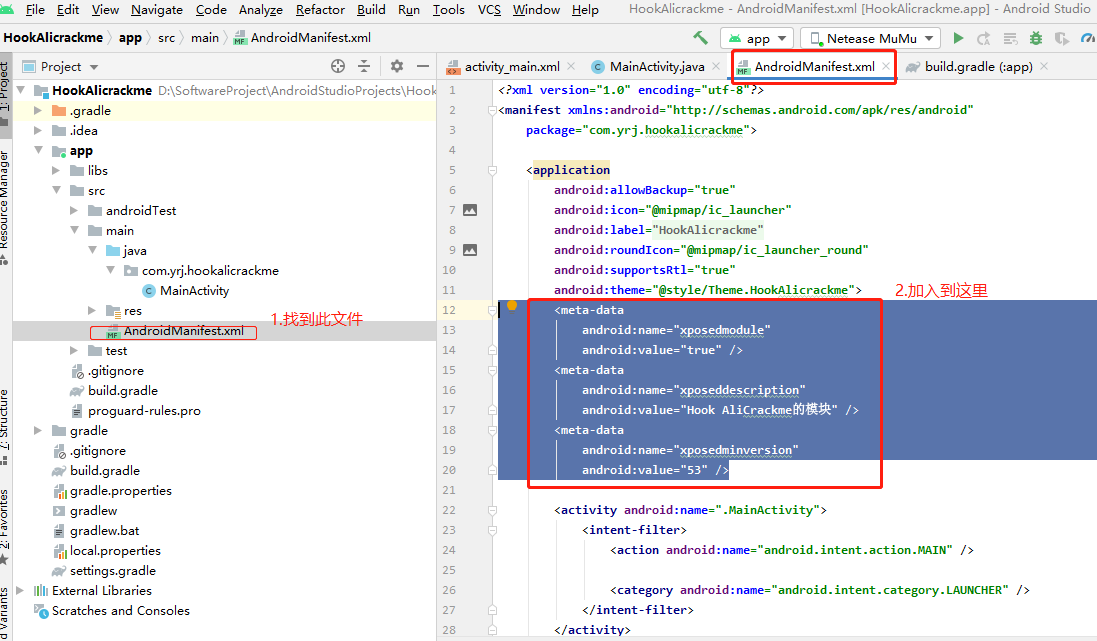Click the Select Opened File target icon
Screen dimensions: 1097x641
click(338, 66)
